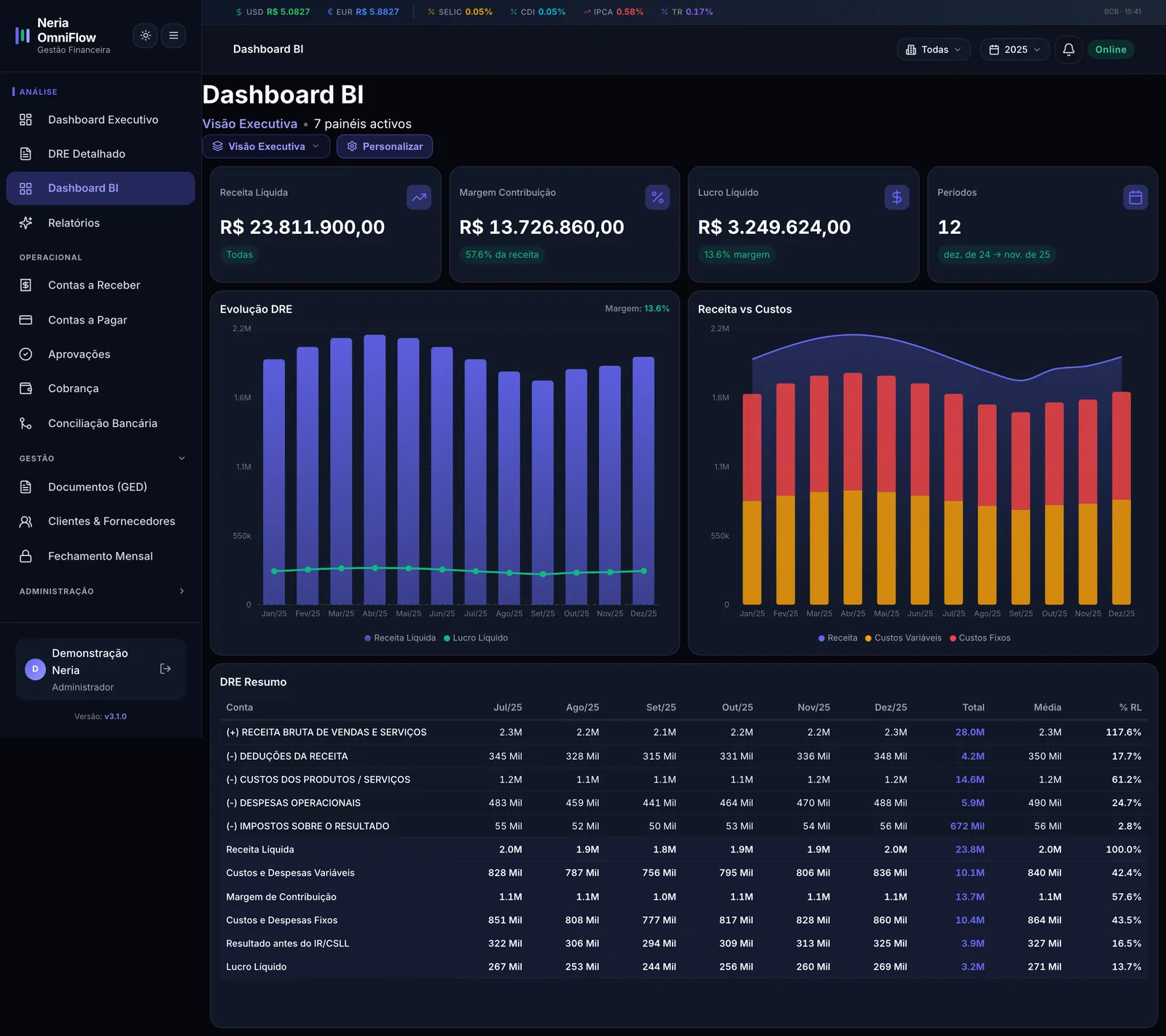Open the 2025 year dropdown
The image size is (1166, 1036).
pyautogui.click(x=1014, y=50)
